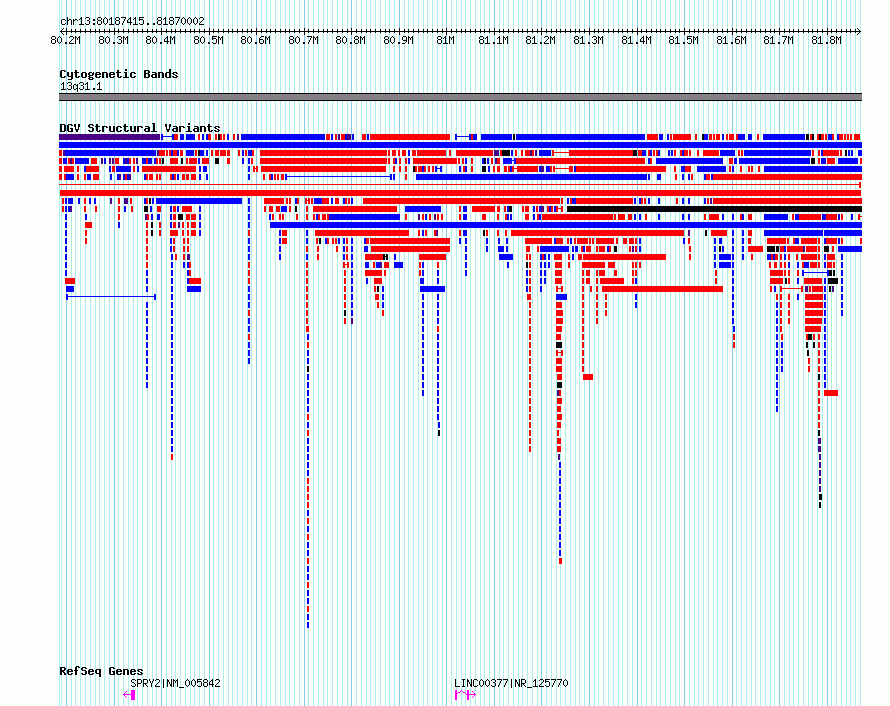The width and height of the screenshot is (890, 706).
Task: Click the 13q31.1 band label
Action: click(x=81, y=86)
